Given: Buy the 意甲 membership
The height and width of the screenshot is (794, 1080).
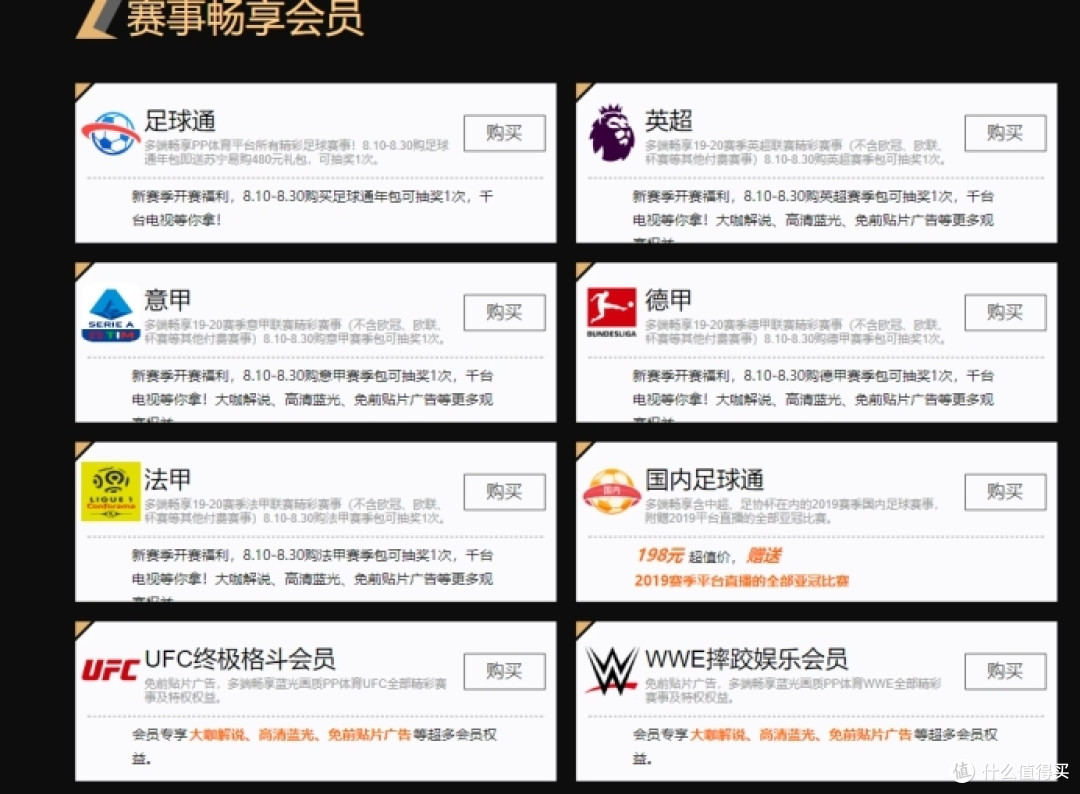Looking at the screenshot, I should (x=504, y=313).
